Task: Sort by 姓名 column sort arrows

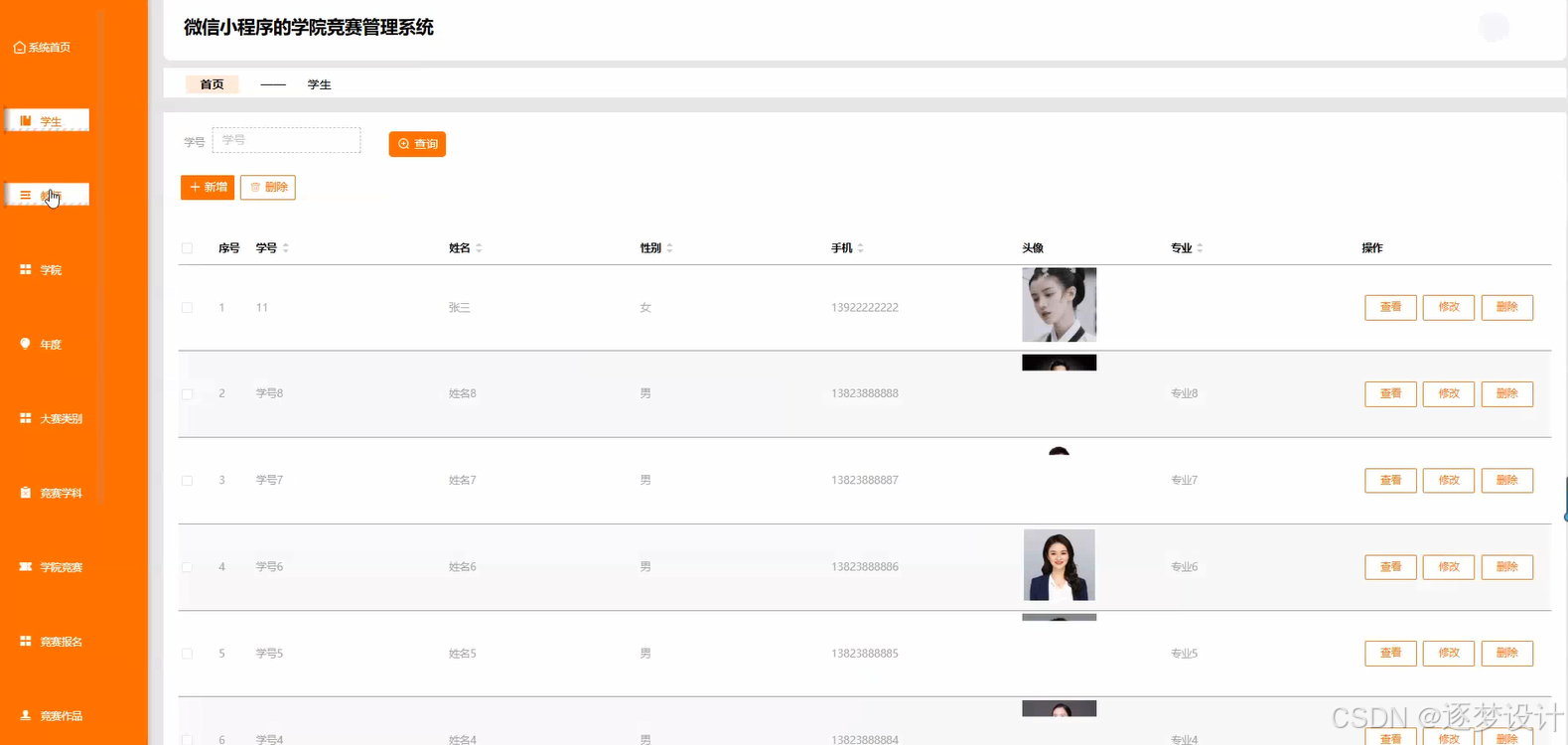Action: click(479, 248)
